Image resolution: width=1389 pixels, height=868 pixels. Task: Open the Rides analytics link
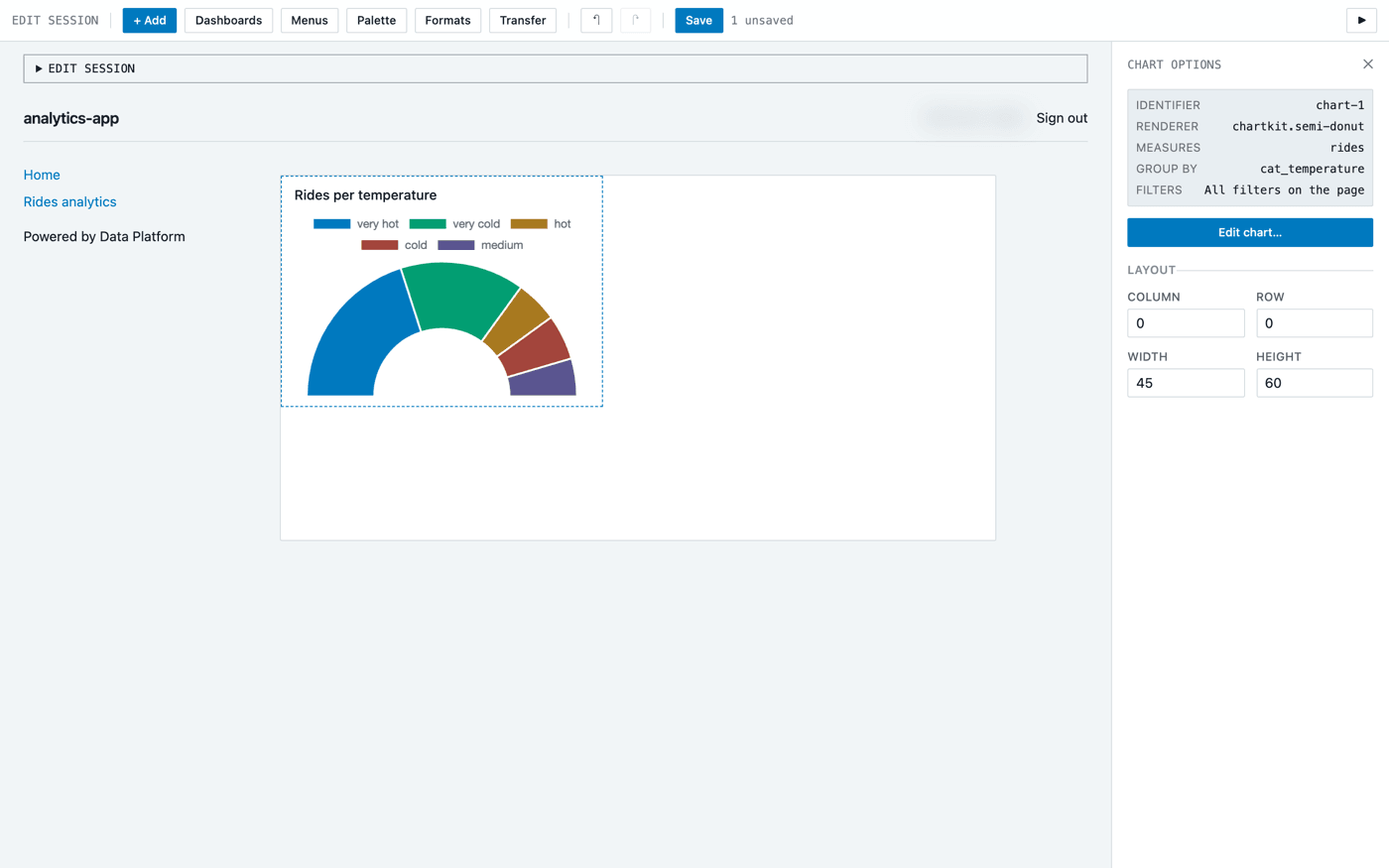69,201
